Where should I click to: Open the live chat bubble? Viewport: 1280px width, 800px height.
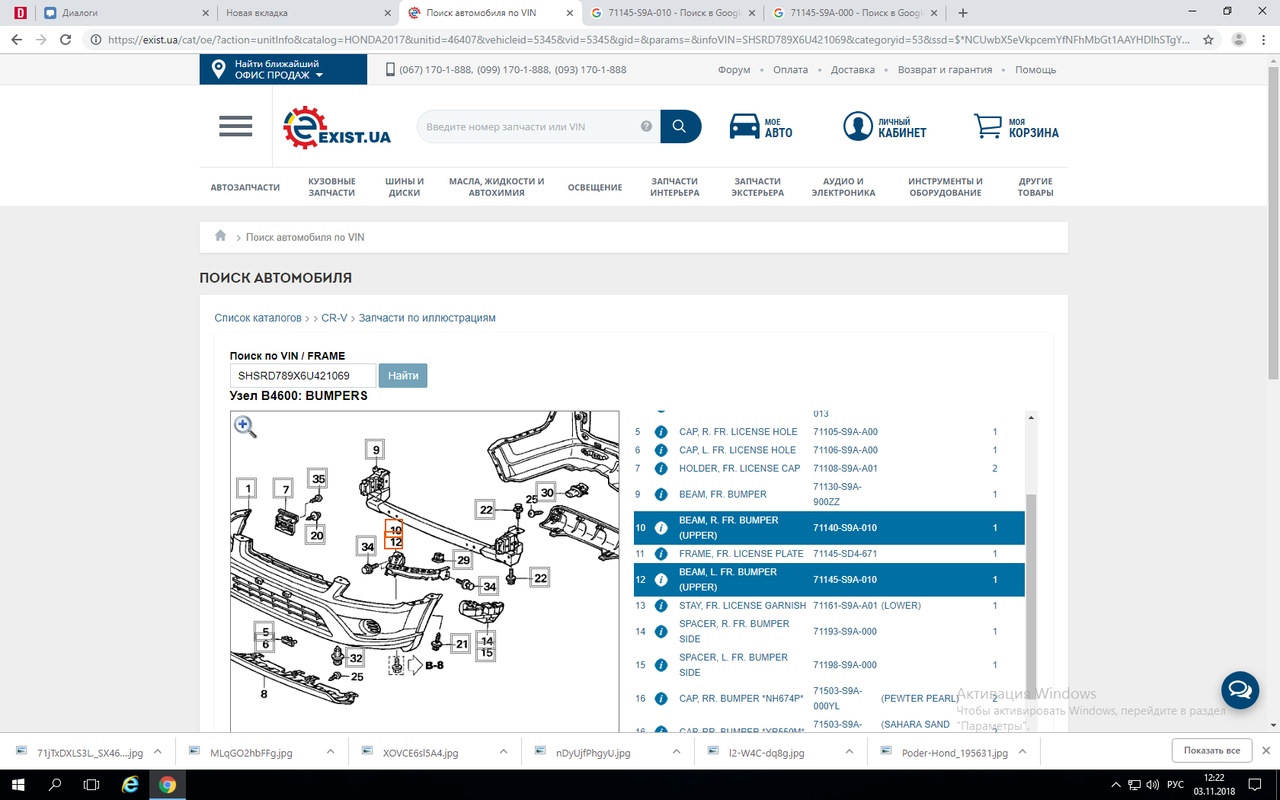1239,690
